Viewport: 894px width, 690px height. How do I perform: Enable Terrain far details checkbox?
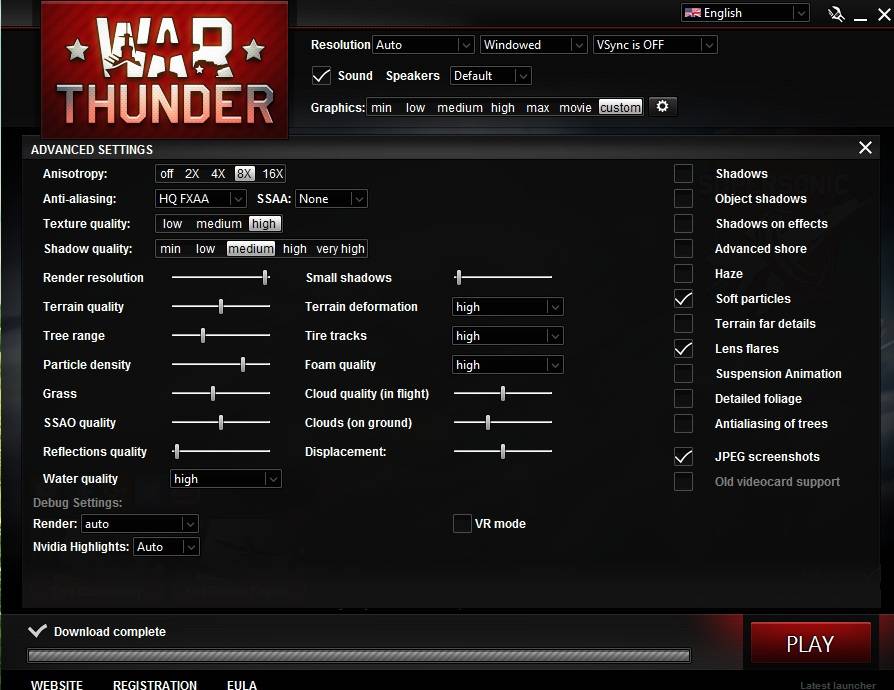683,324
